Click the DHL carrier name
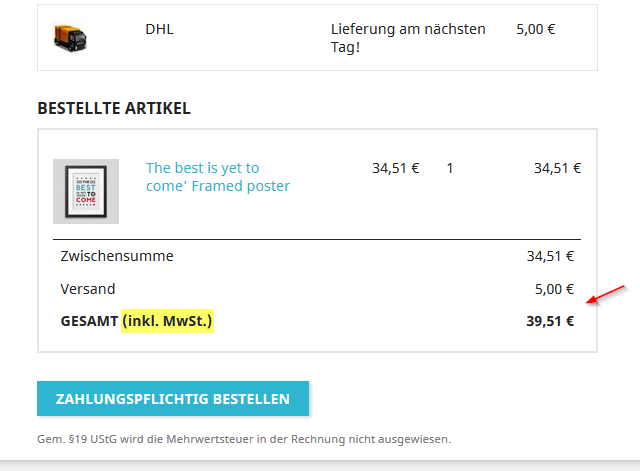 coord(159,29)
